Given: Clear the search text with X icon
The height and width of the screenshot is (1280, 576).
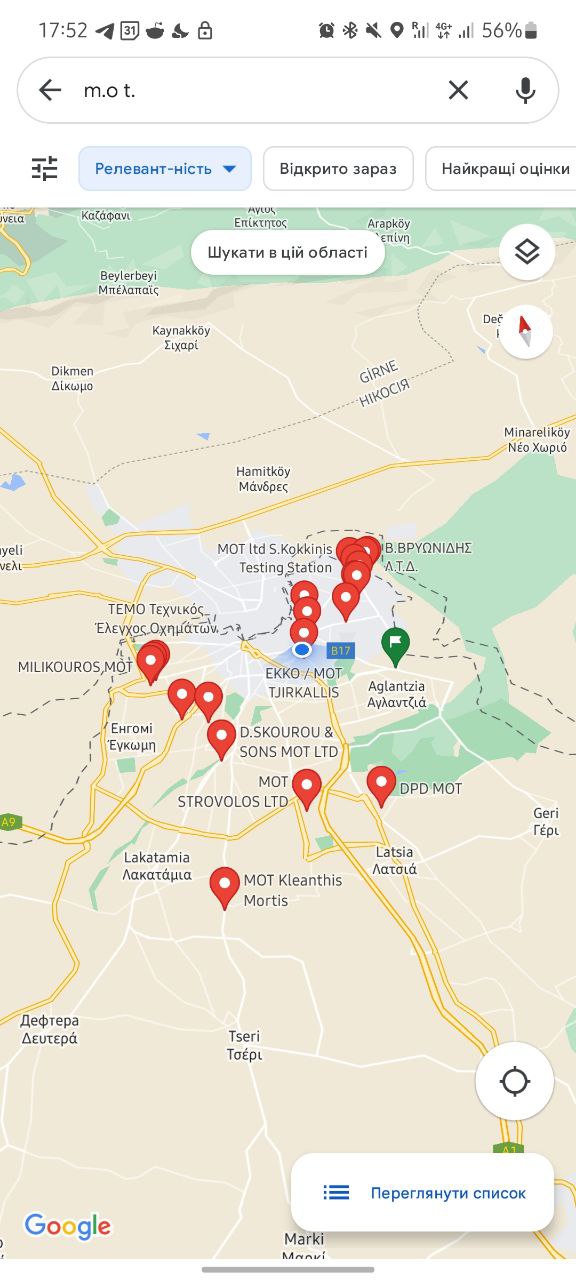Looking at the screenshot, I should [x=458, y=91].
